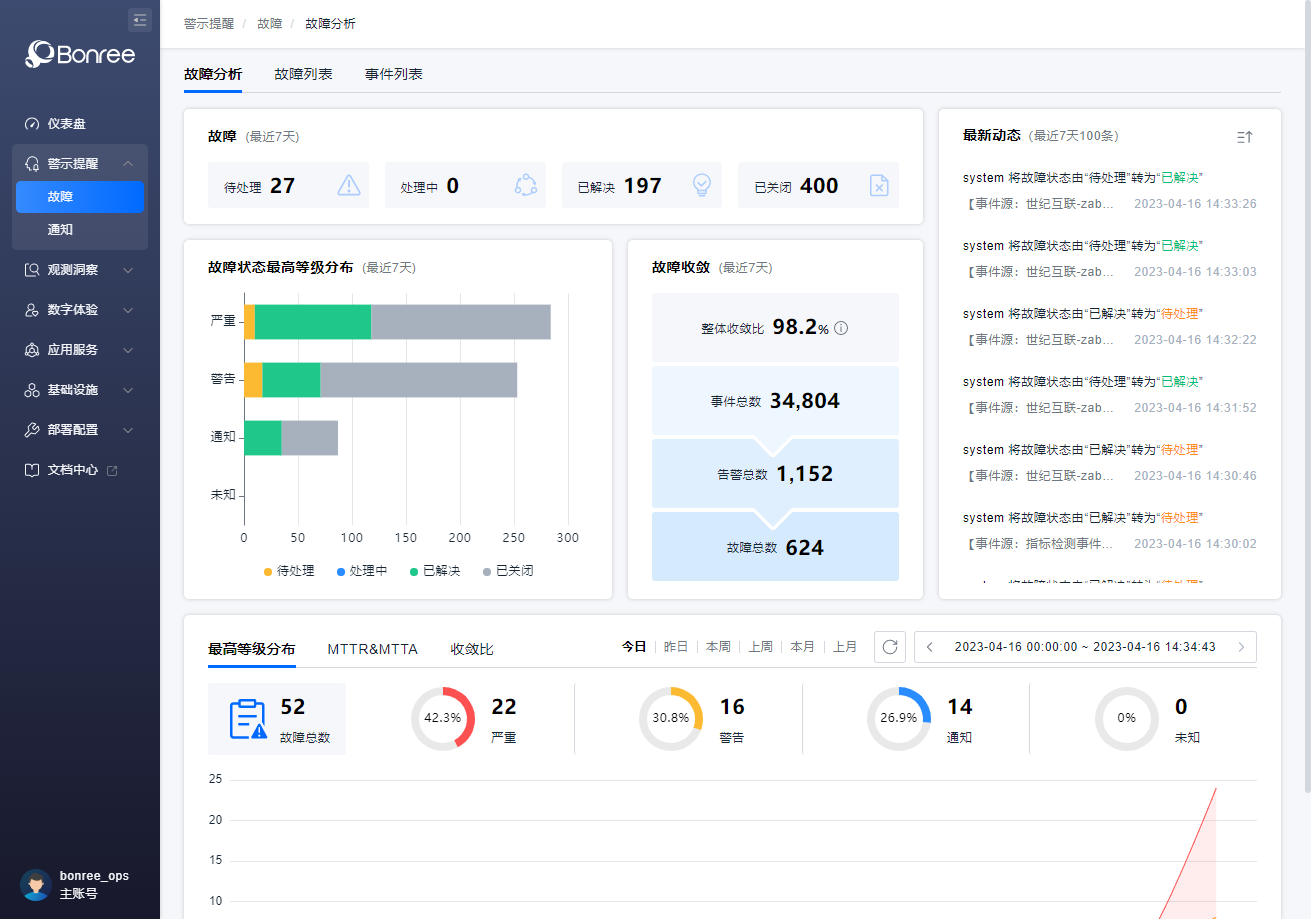Screen dimensions: 1311x919
Task: Collapse the left navigation sidebar
Action: click(x=139, y=19)
